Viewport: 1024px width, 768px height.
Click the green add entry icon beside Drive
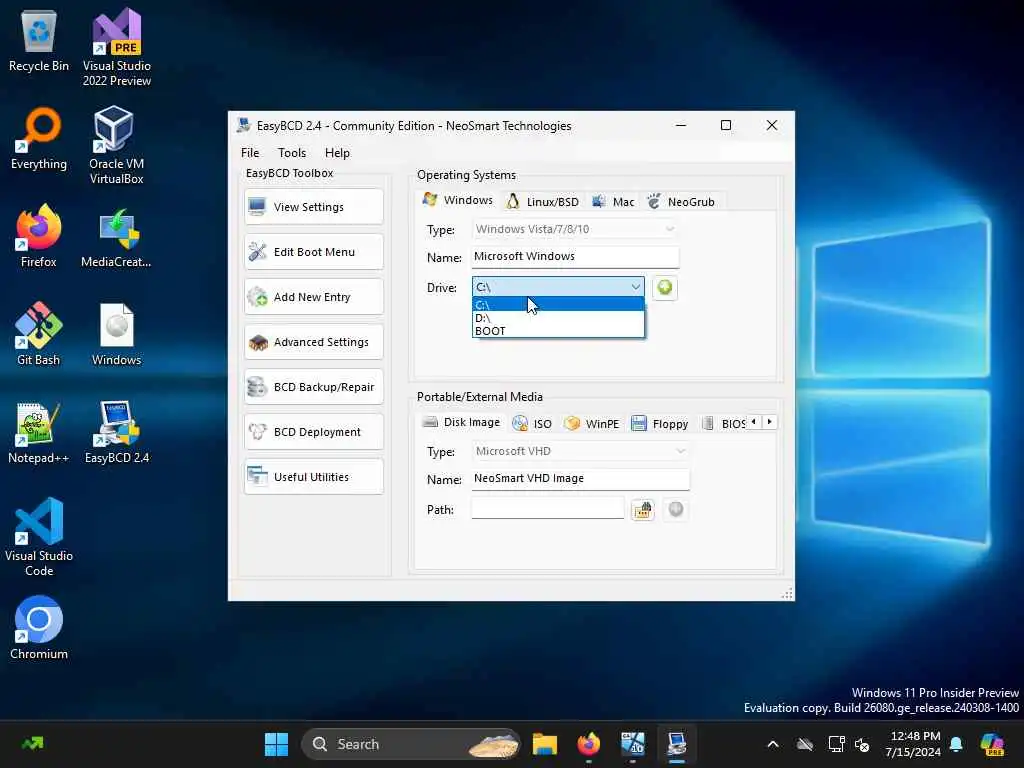pyautogui.click(x=665, y=288)
